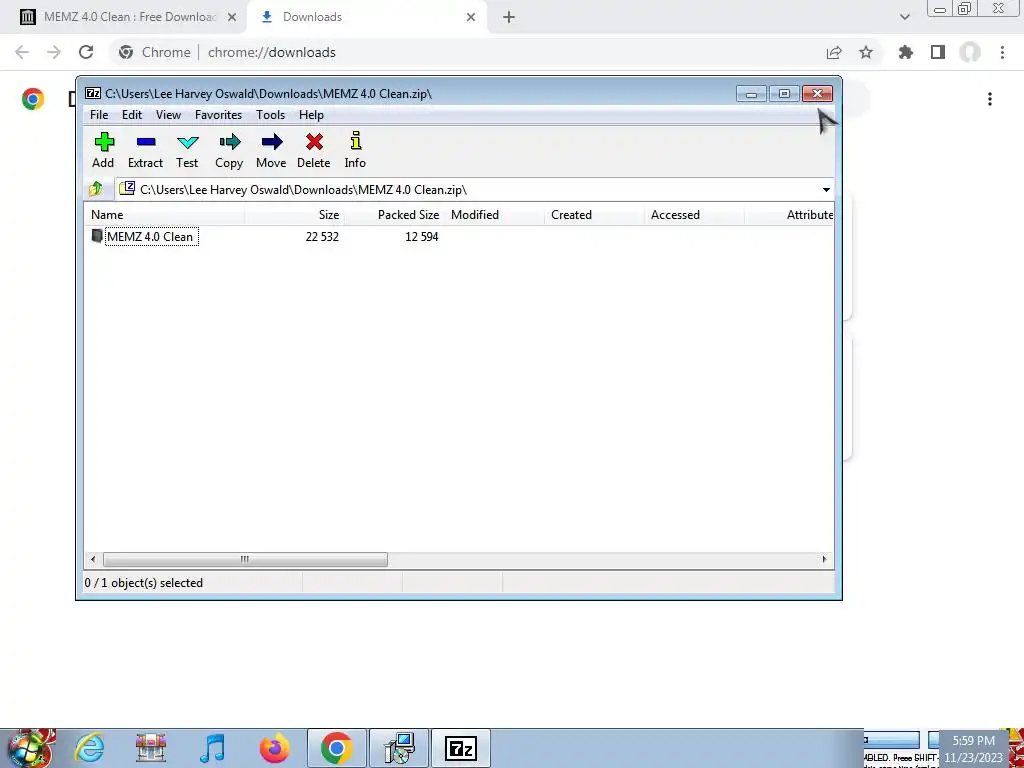Reload the Chrome page
The width and height of the screenshot is (1024, 768).
click(86, 52)
